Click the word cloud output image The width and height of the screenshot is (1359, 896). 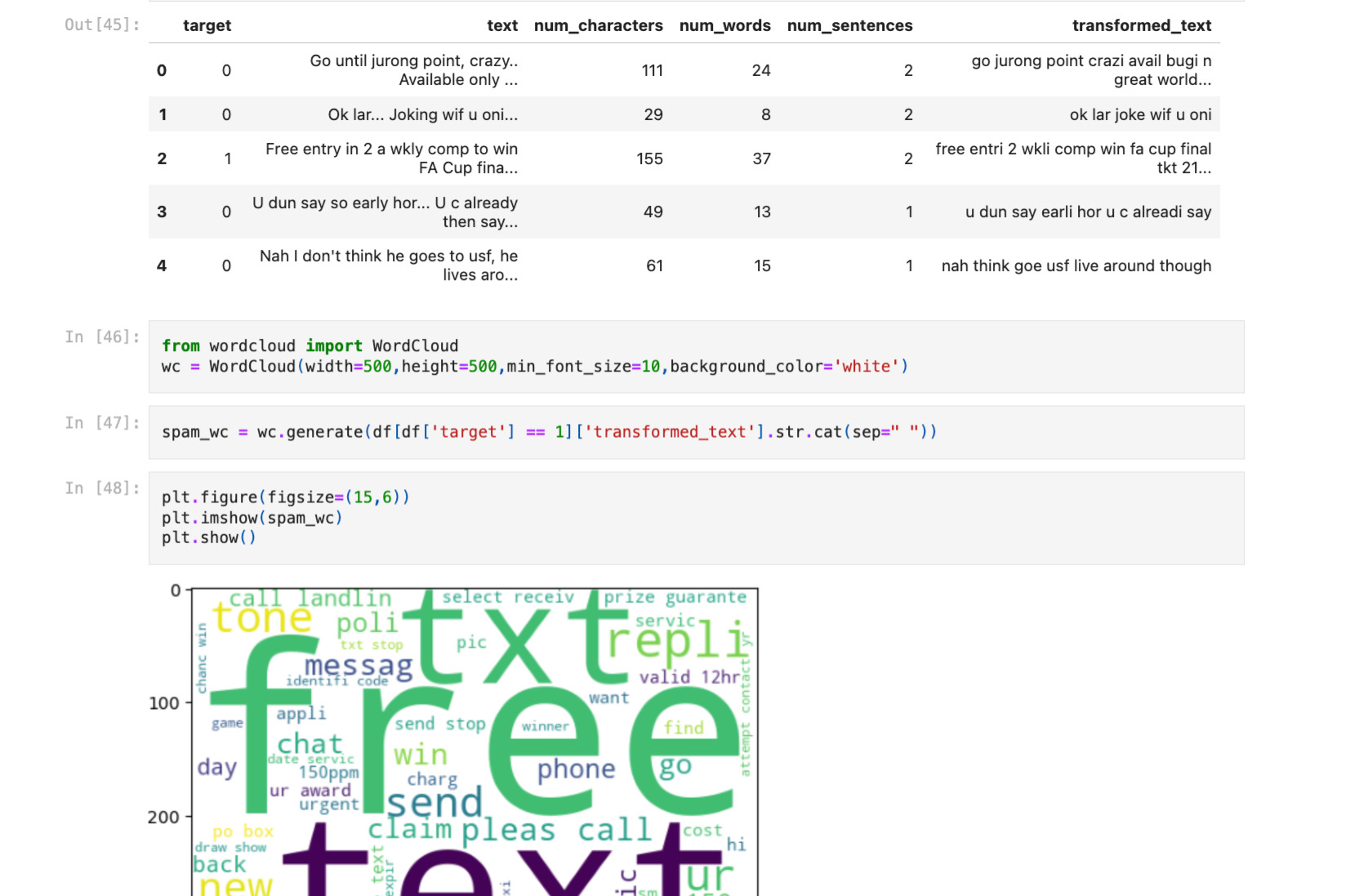(475, 742)
